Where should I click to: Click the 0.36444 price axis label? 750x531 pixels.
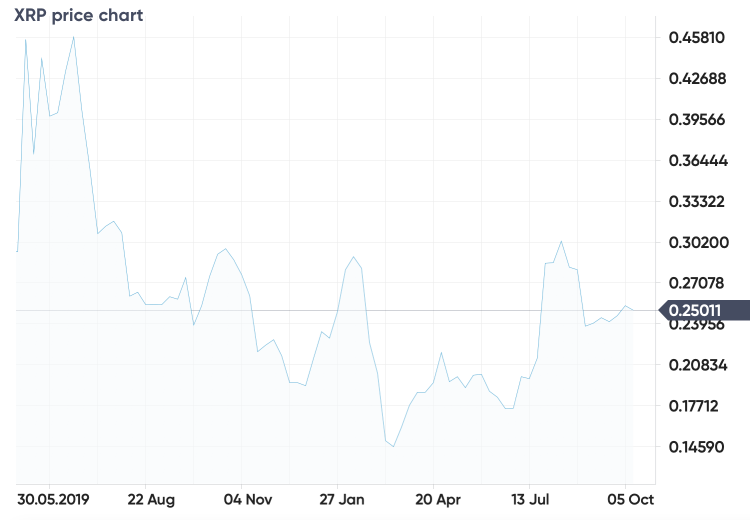pyautogui.click(x=698, y=160)
